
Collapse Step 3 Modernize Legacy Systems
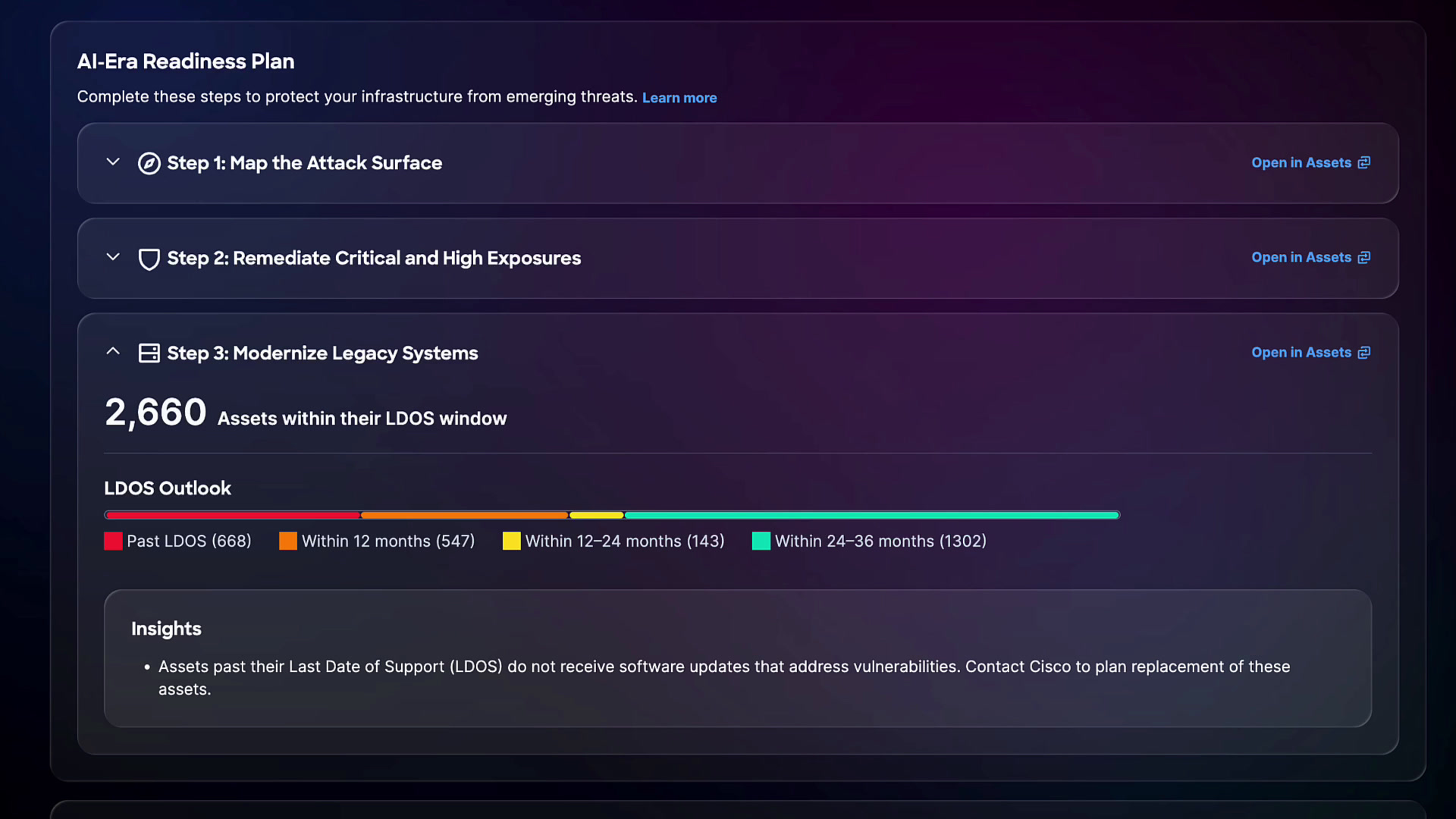pos(113,351)
